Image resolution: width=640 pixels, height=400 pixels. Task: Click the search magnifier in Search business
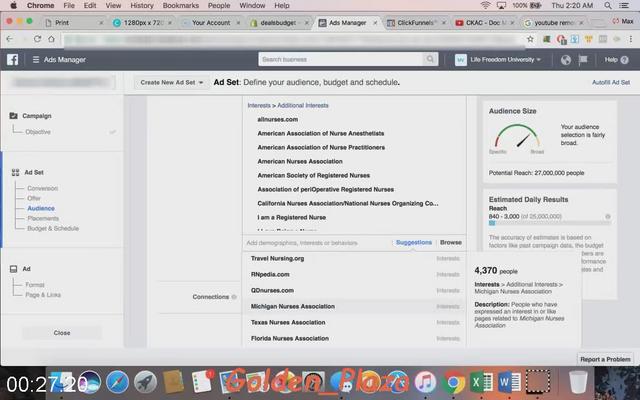[x=430, y=59]
